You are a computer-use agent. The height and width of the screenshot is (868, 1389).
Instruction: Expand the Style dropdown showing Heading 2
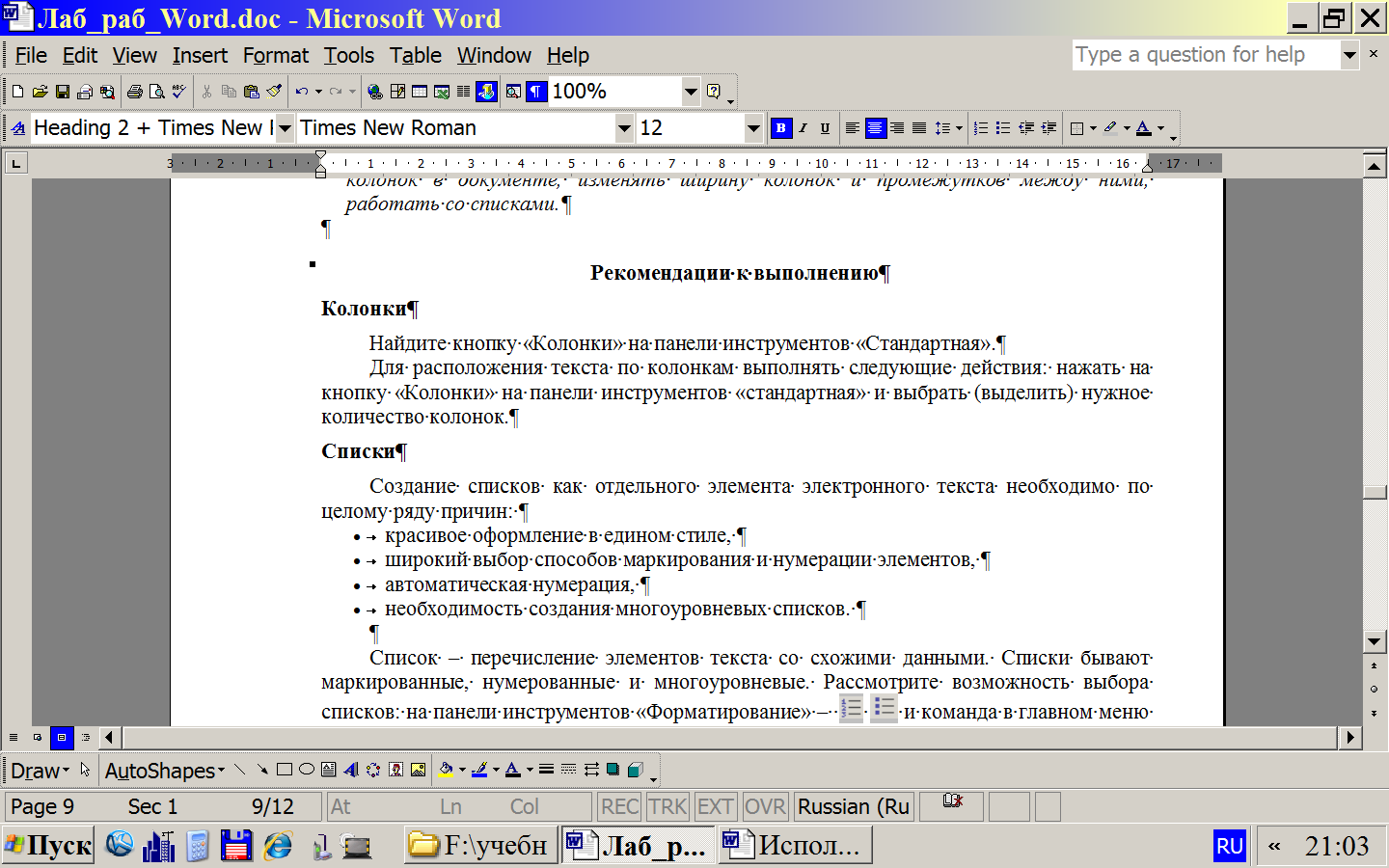(285, 128)
